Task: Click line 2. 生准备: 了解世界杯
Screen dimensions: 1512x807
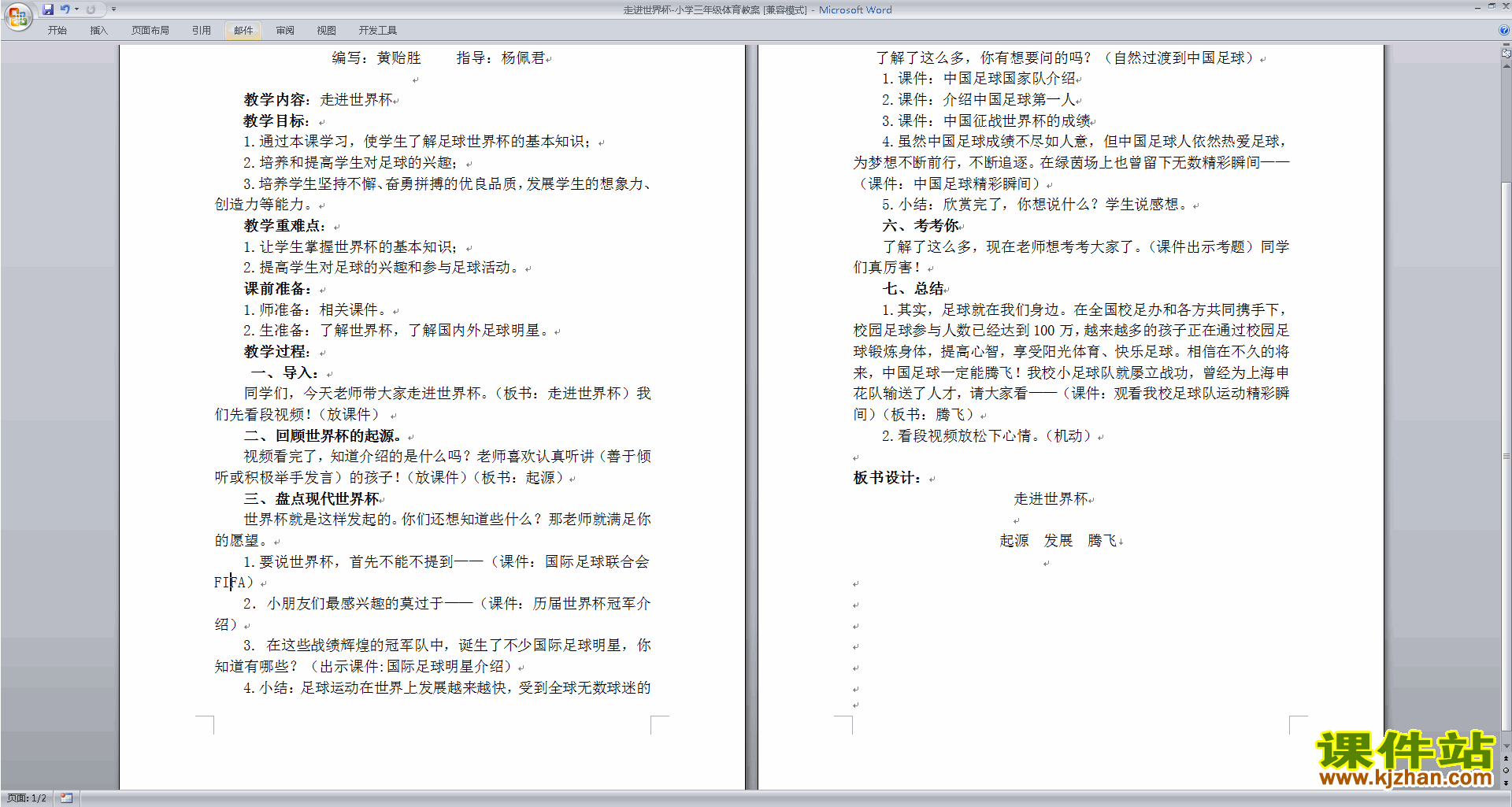Action: [396, 331]
